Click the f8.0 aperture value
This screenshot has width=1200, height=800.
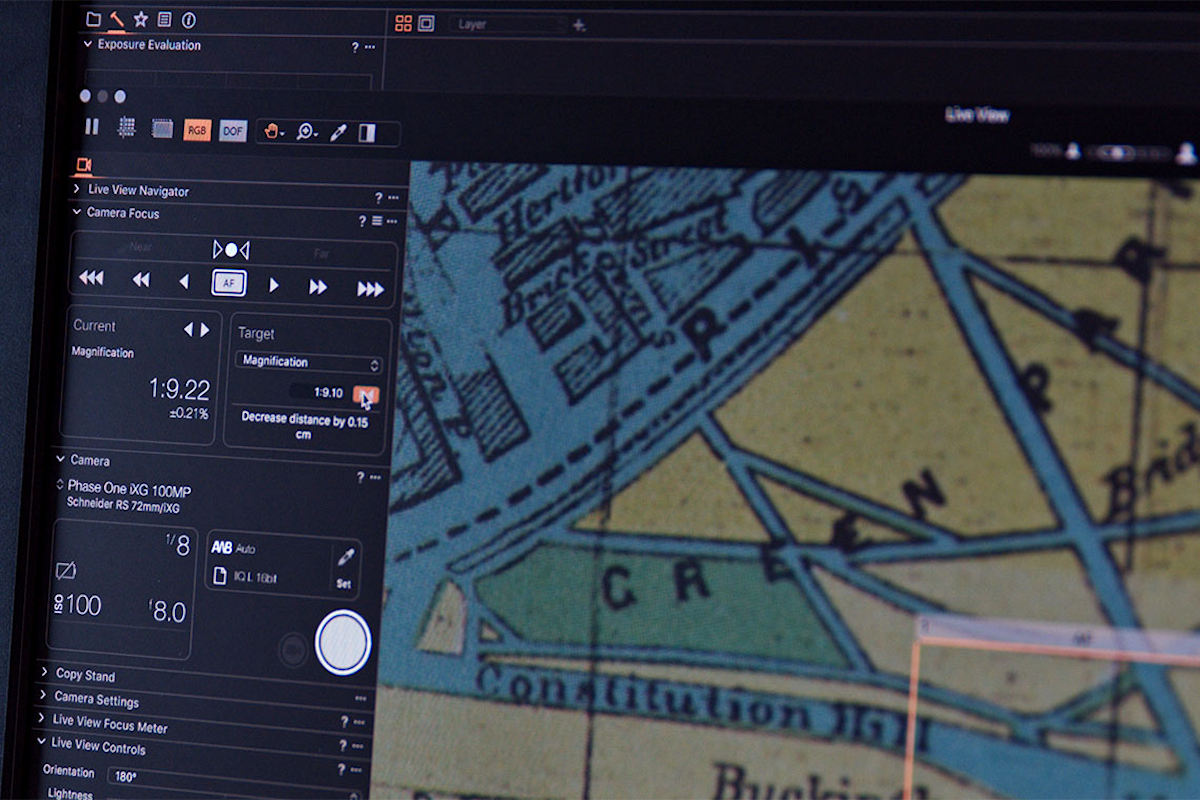tap(168, 611)
